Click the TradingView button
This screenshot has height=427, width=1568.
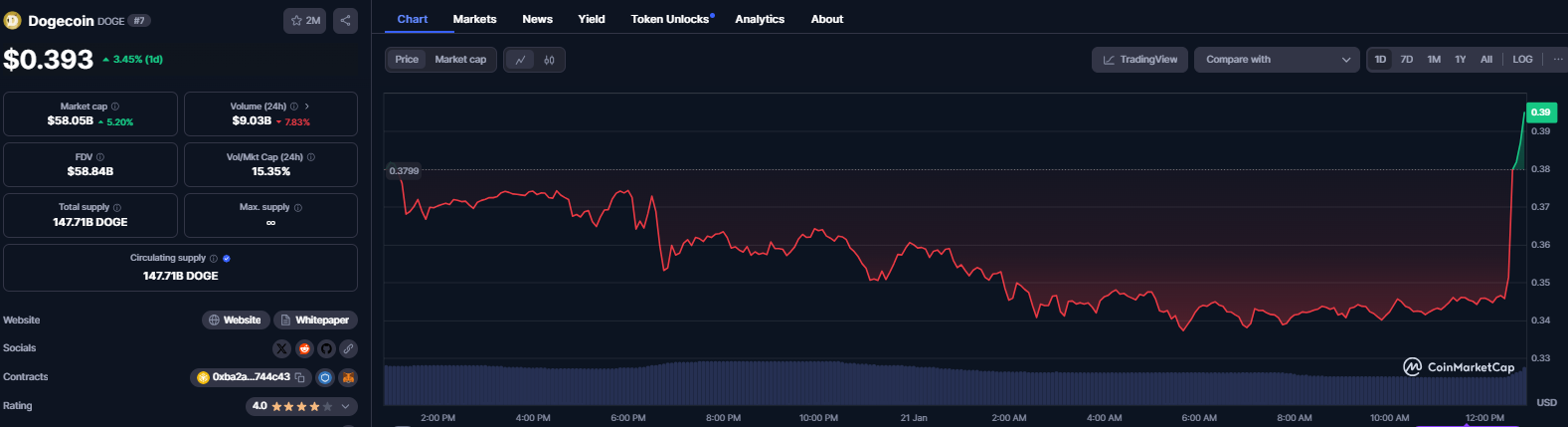click(1139, 60)
